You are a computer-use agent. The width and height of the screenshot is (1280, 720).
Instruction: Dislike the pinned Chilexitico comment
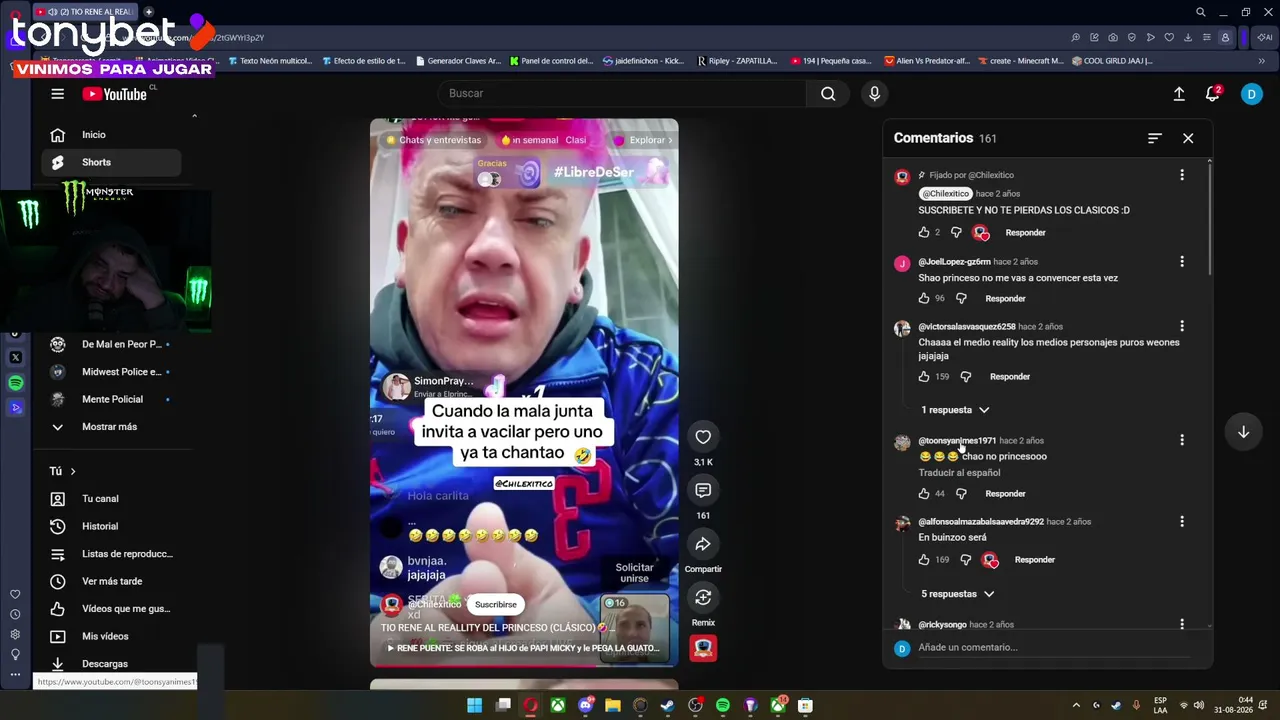coord(956,232)
